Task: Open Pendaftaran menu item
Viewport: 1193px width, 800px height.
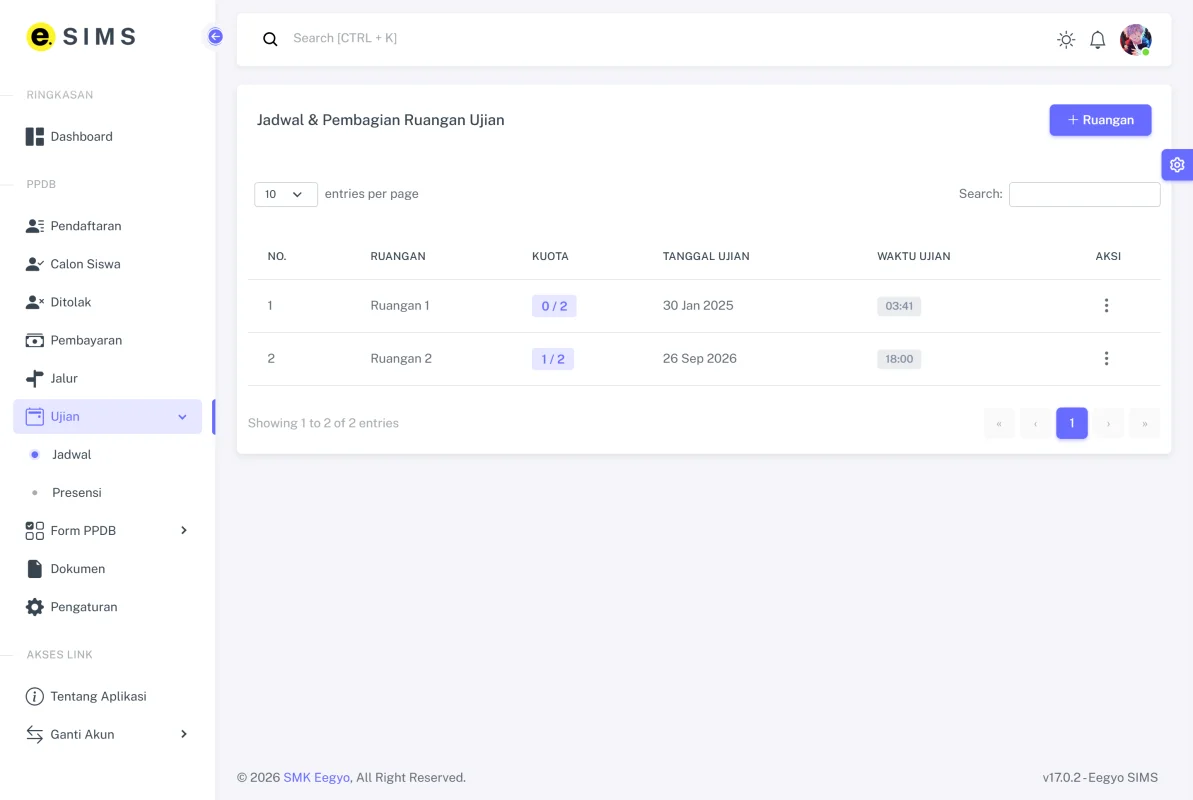Action: click(107, 226)
